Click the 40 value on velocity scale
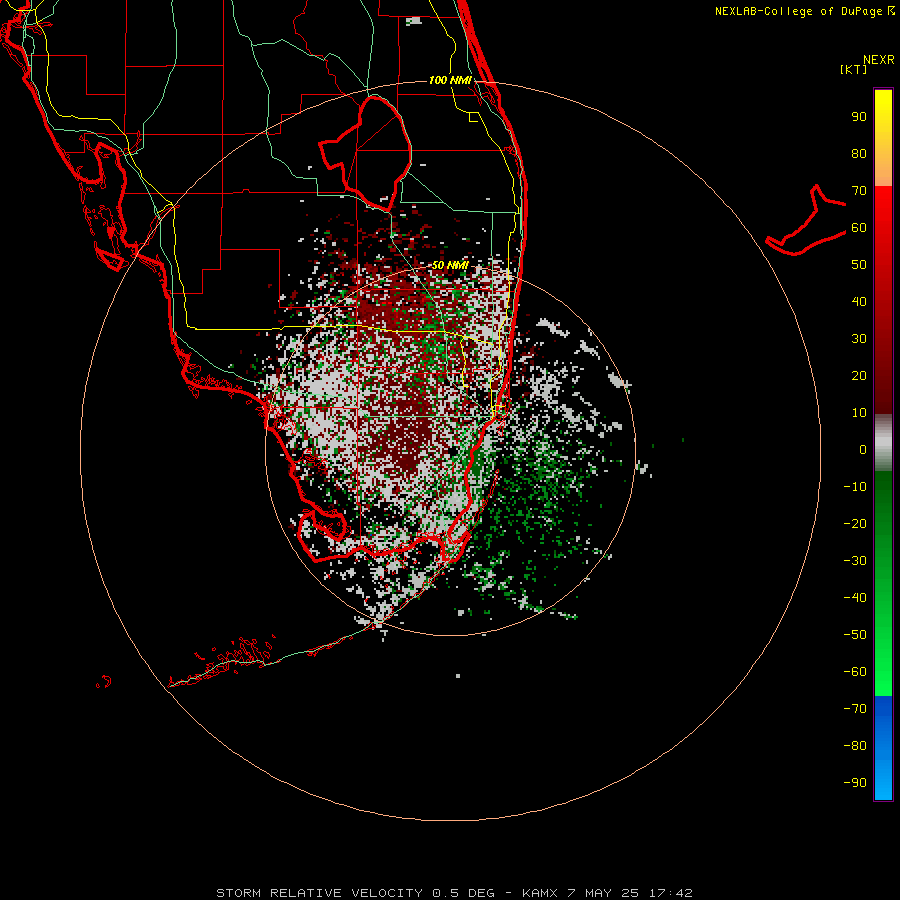Screen dimensions: 900x900 pos(859,302)
